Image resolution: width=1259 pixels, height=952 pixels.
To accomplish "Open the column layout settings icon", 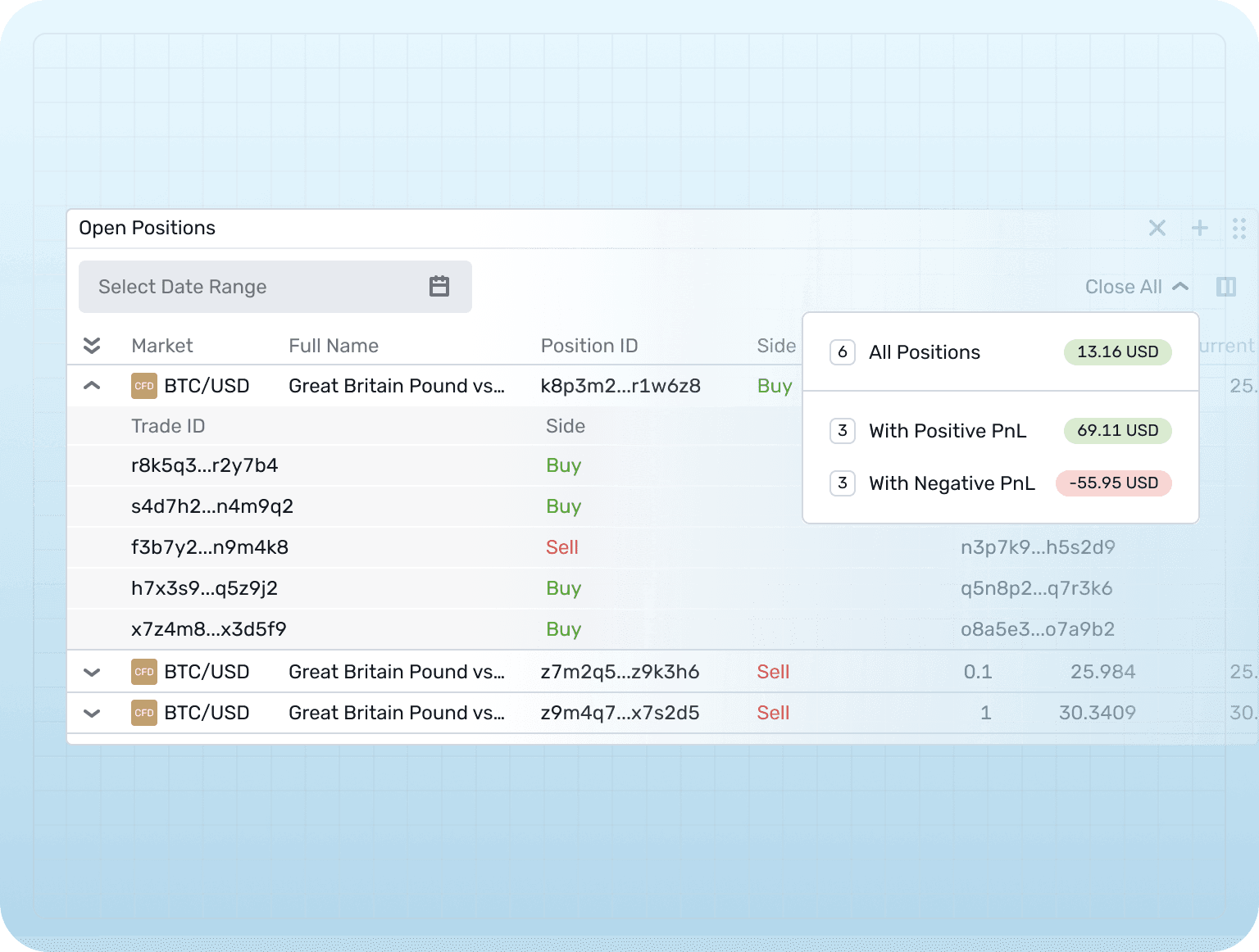I will tap(1226, 287).
